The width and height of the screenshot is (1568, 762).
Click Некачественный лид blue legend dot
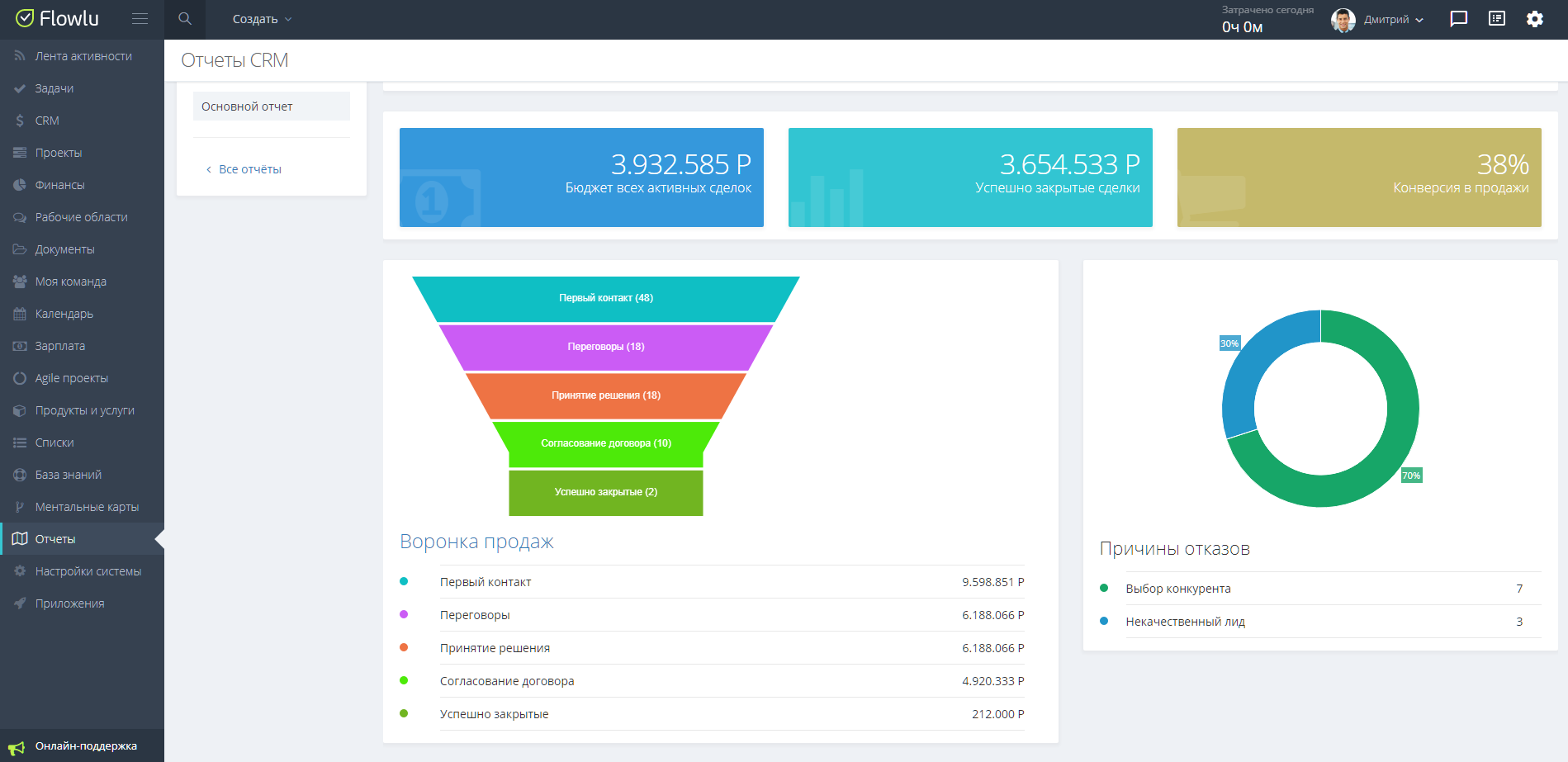pos(1104,621)
